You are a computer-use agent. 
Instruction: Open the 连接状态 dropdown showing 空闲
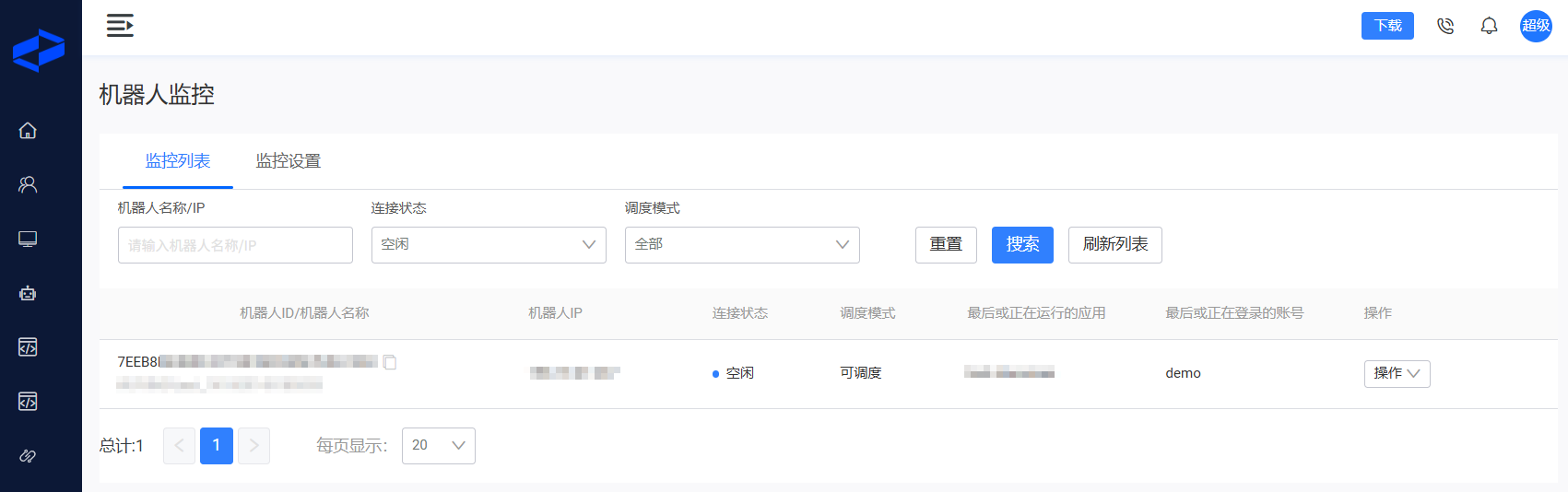489,245
